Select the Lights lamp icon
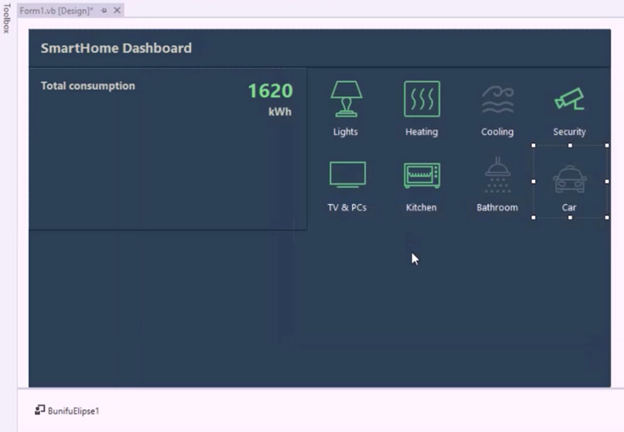The image size is (624, 432). click(x=346, y=99)
